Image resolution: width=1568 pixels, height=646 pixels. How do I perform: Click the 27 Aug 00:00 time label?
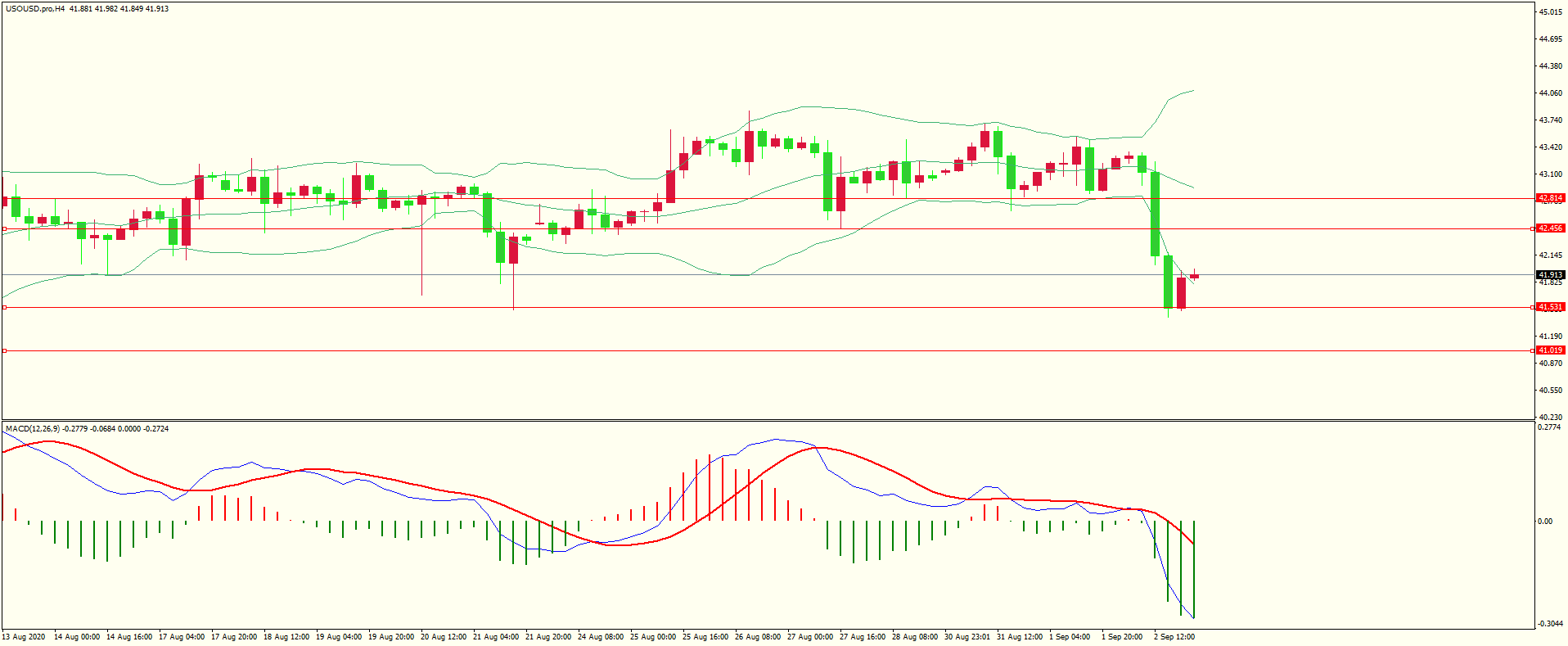(810, 637)
